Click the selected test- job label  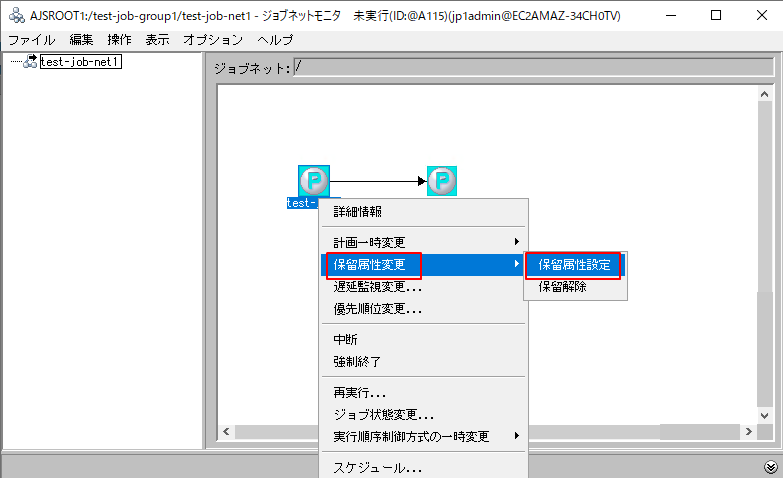click(303, 203)
